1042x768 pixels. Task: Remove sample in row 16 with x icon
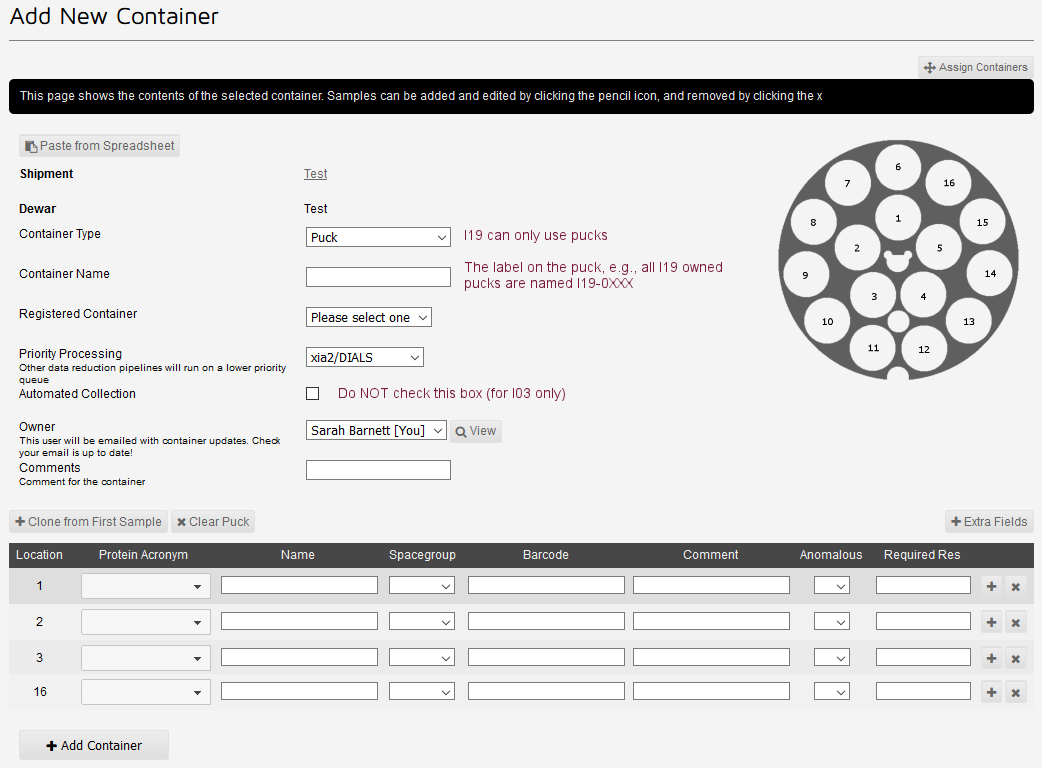click(x=1015, y=692)
